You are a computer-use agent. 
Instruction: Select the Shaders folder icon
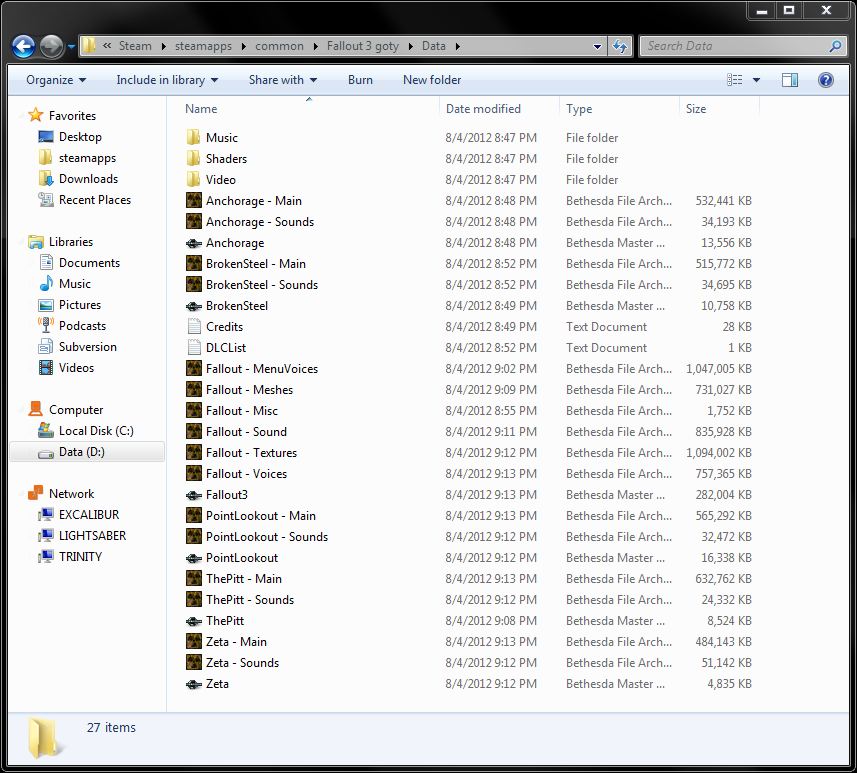click(193, 159)
